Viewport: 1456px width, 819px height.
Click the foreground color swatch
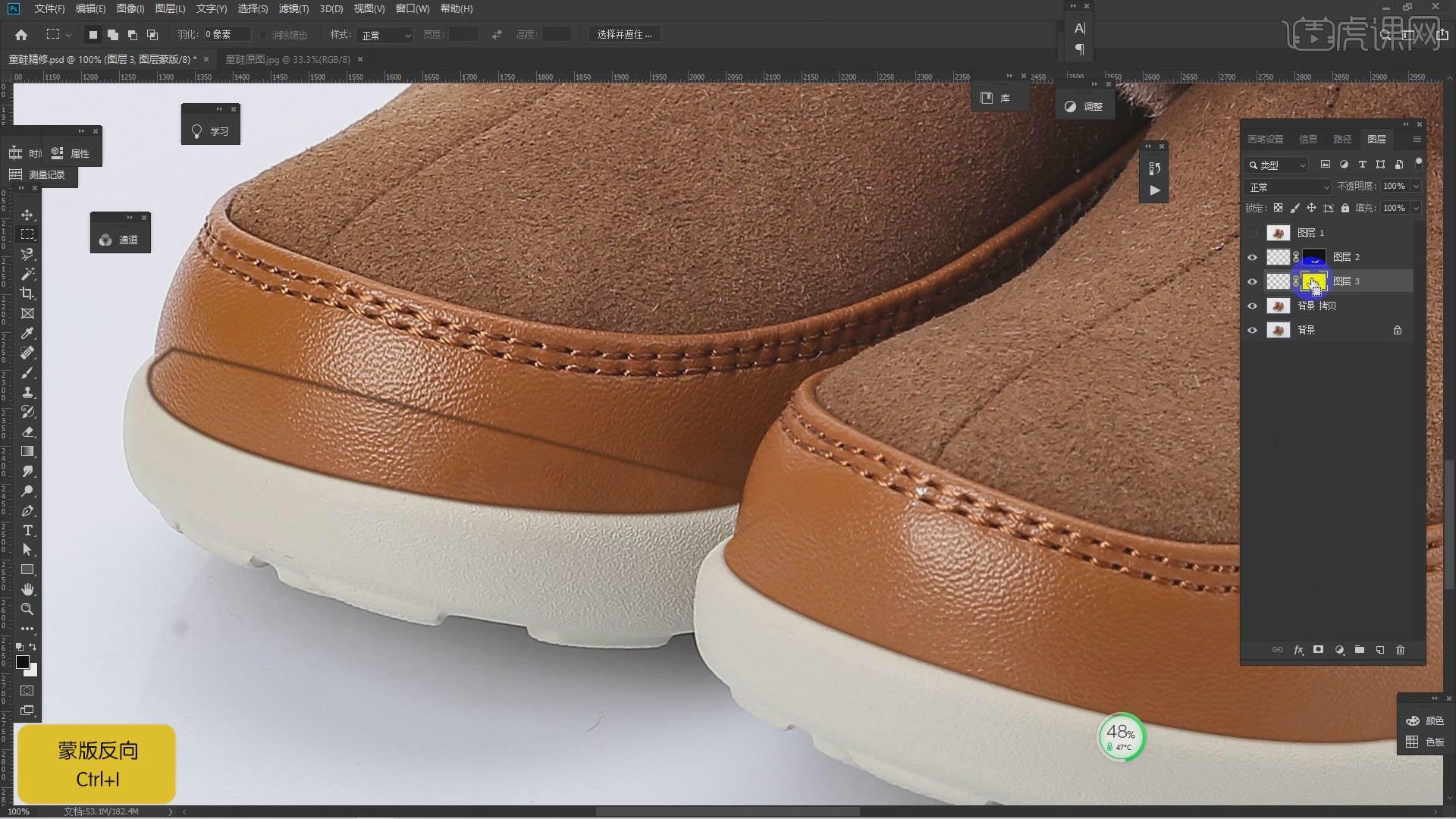[23, 662]
